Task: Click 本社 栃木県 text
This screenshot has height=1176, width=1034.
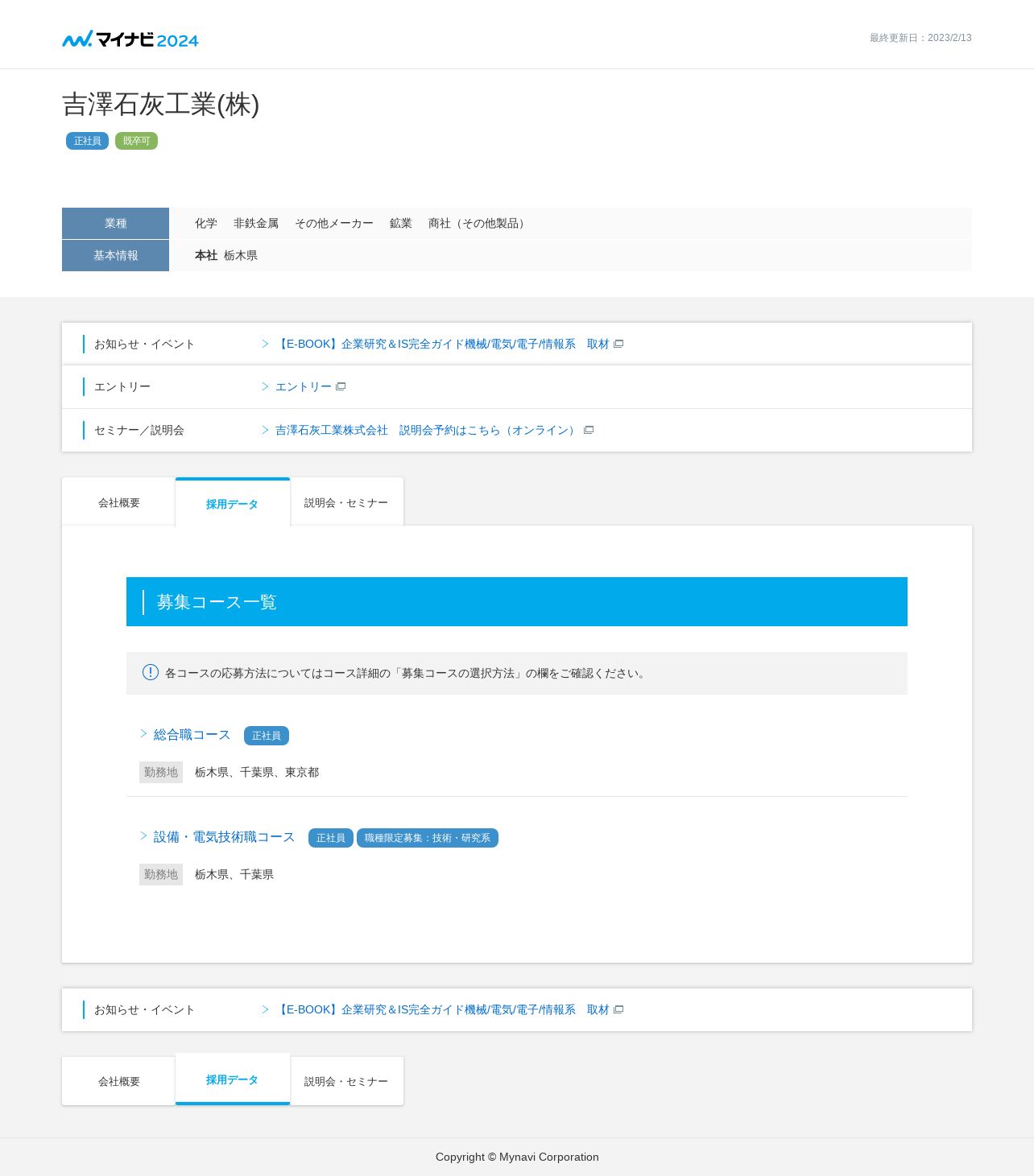Action: (226, 255)
